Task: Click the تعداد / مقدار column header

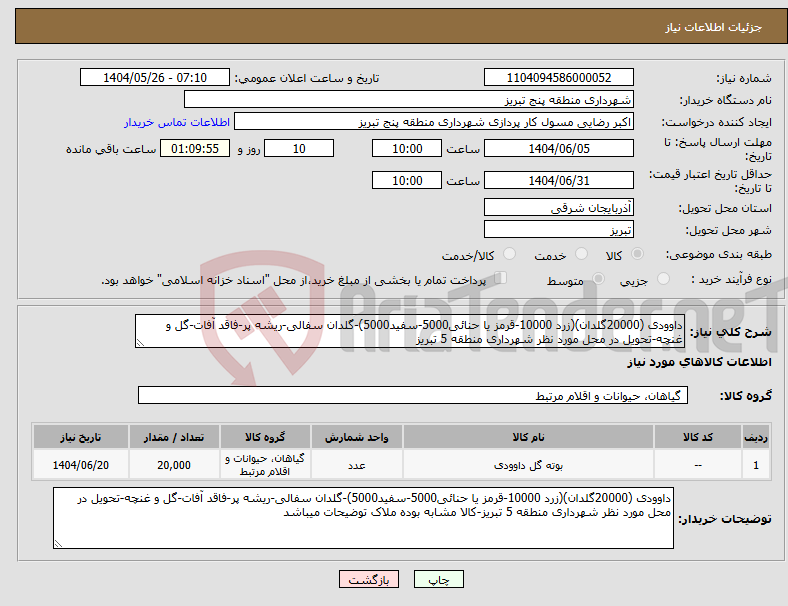Action: pos(174,437)
